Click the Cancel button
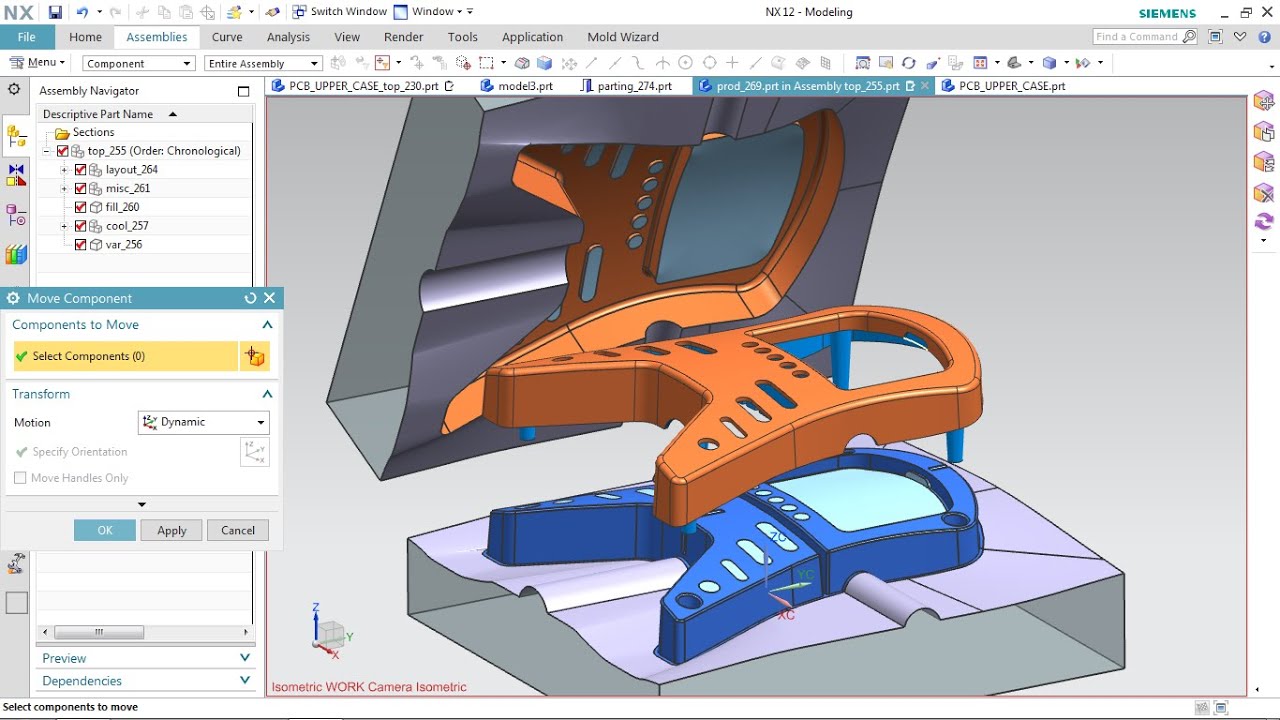Image resolution: width=1280 pixels, height=720 pixels. tap(237, 530)
